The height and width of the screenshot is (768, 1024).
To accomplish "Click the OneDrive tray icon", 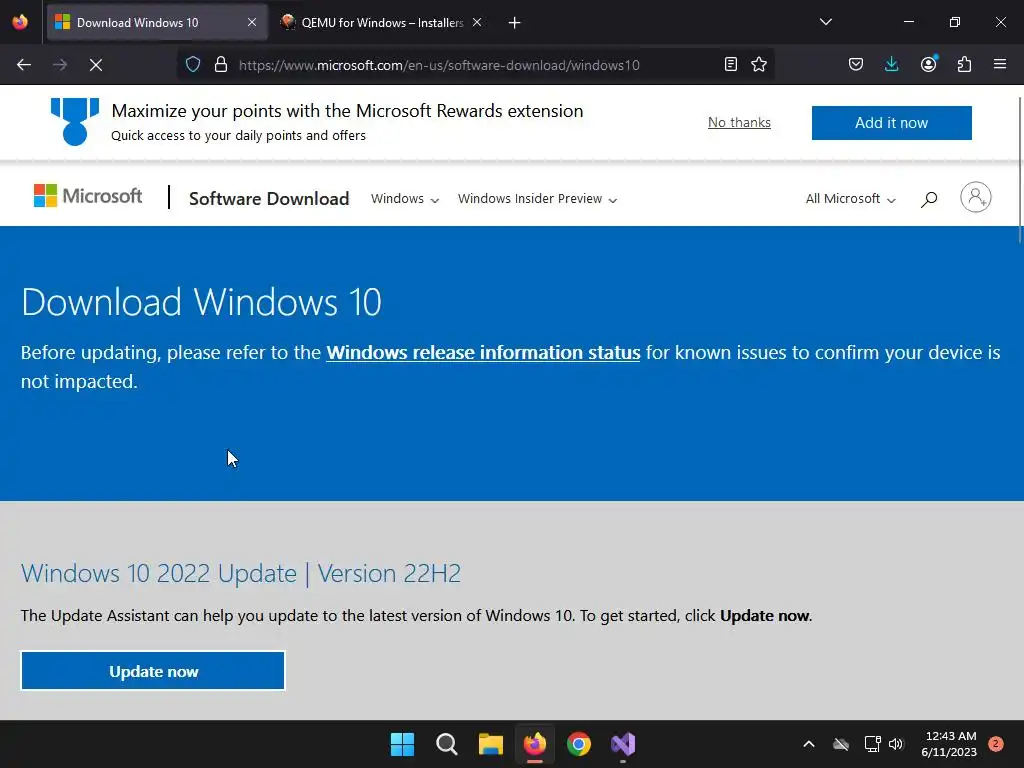I will 841,744.
